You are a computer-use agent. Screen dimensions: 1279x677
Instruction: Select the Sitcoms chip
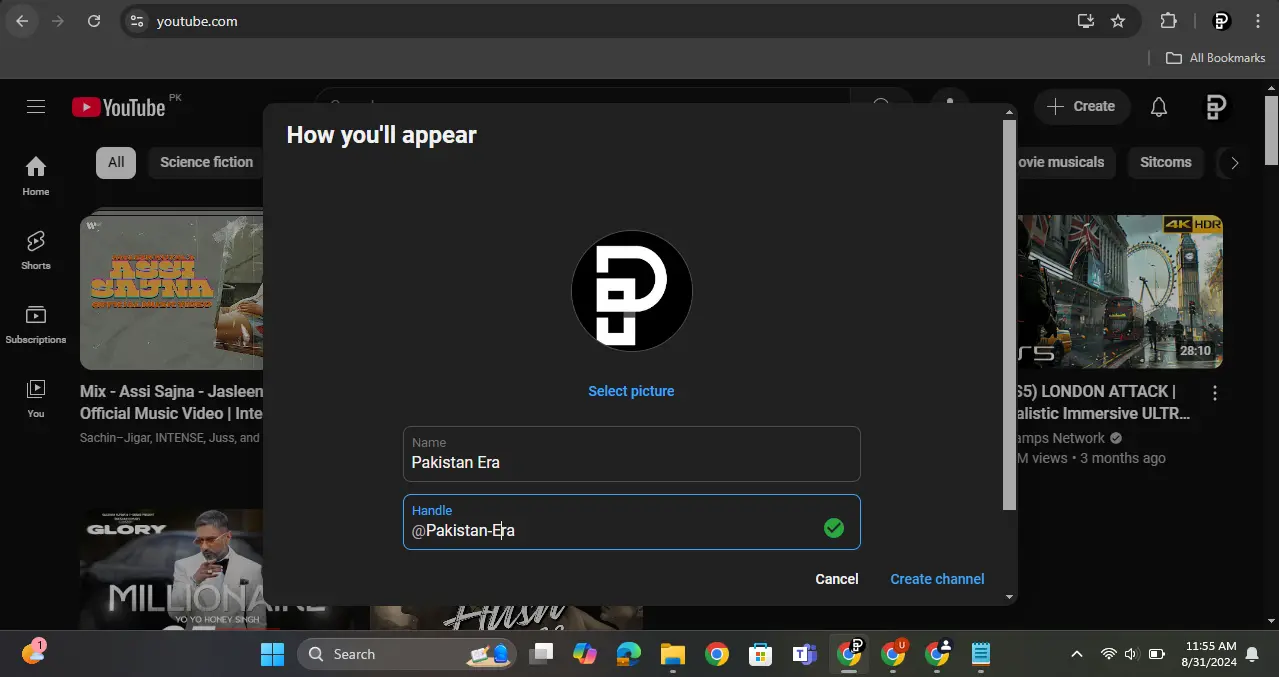click(1166, 162)
